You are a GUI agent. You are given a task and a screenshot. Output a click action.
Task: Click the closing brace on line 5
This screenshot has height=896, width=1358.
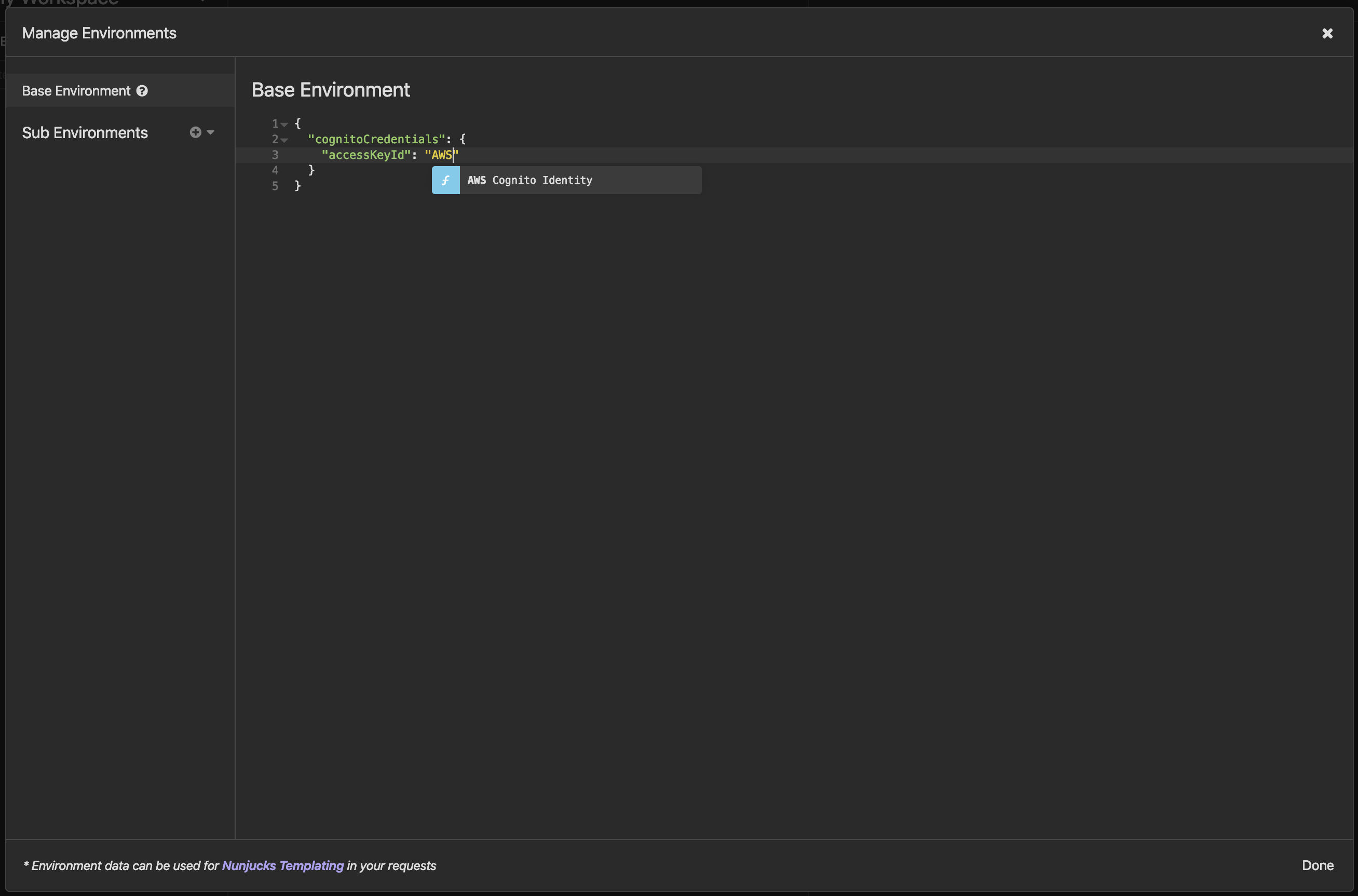tap(297, 186)
